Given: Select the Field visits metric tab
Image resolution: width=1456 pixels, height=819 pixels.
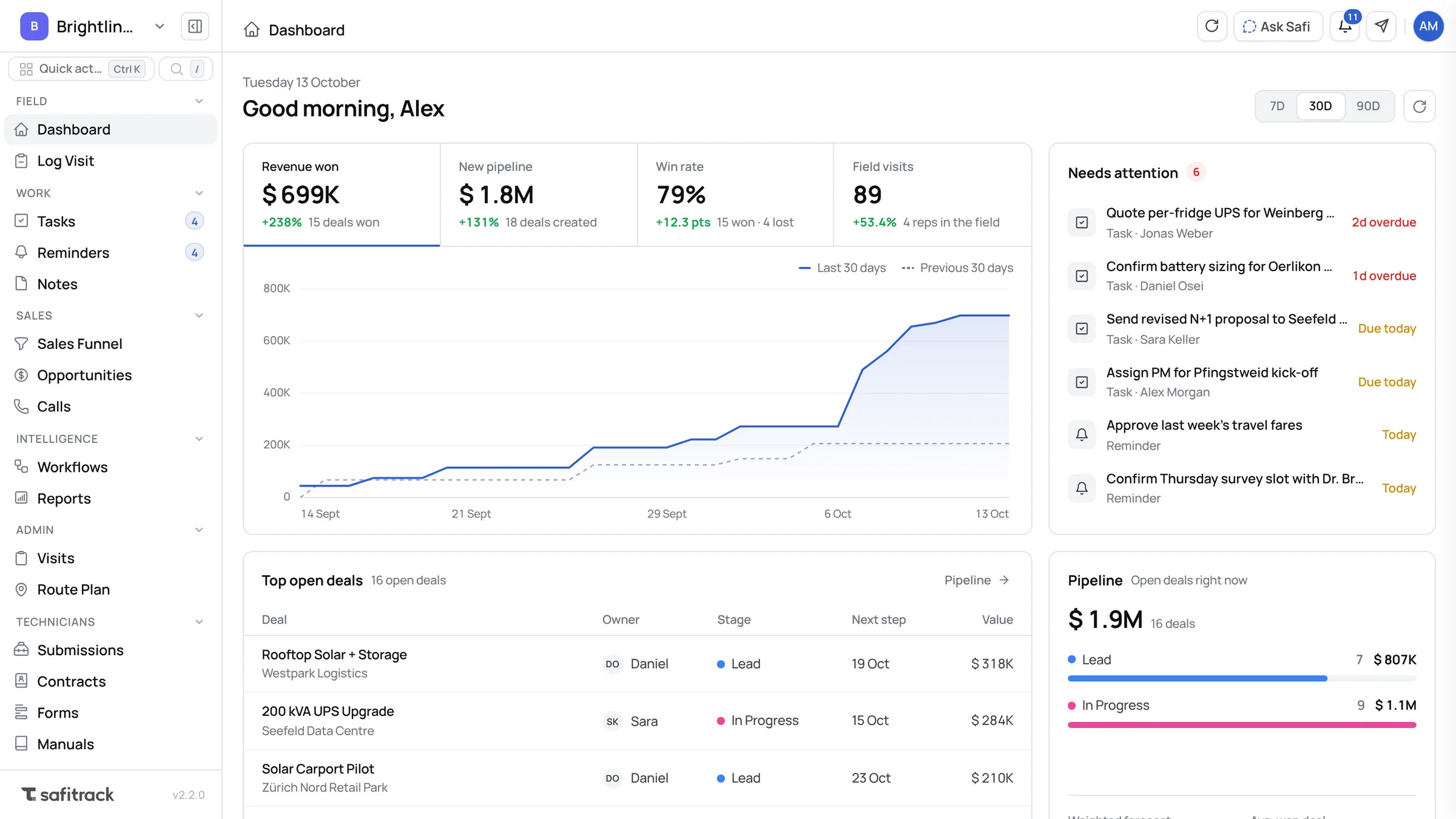Looking at the screenshot, I should tap(932, 195).
